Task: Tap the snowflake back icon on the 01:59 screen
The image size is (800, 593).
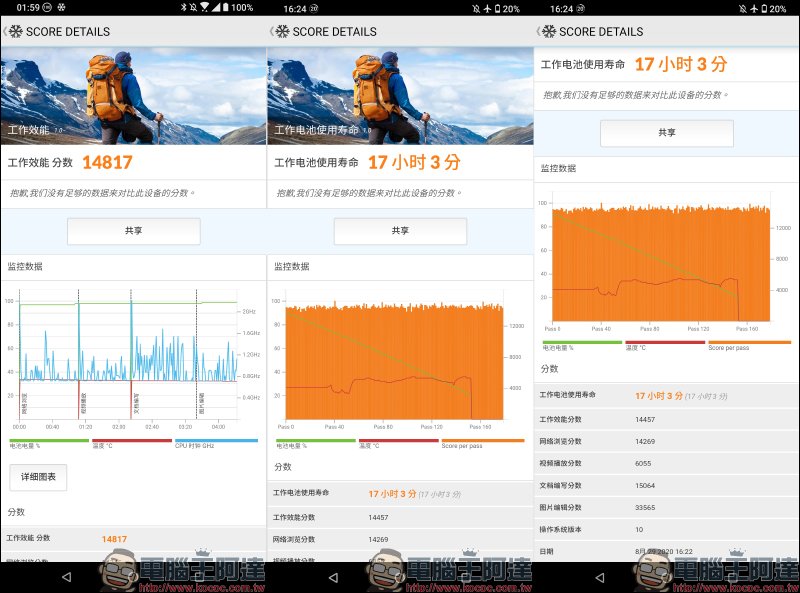Action: pos(16,32)
